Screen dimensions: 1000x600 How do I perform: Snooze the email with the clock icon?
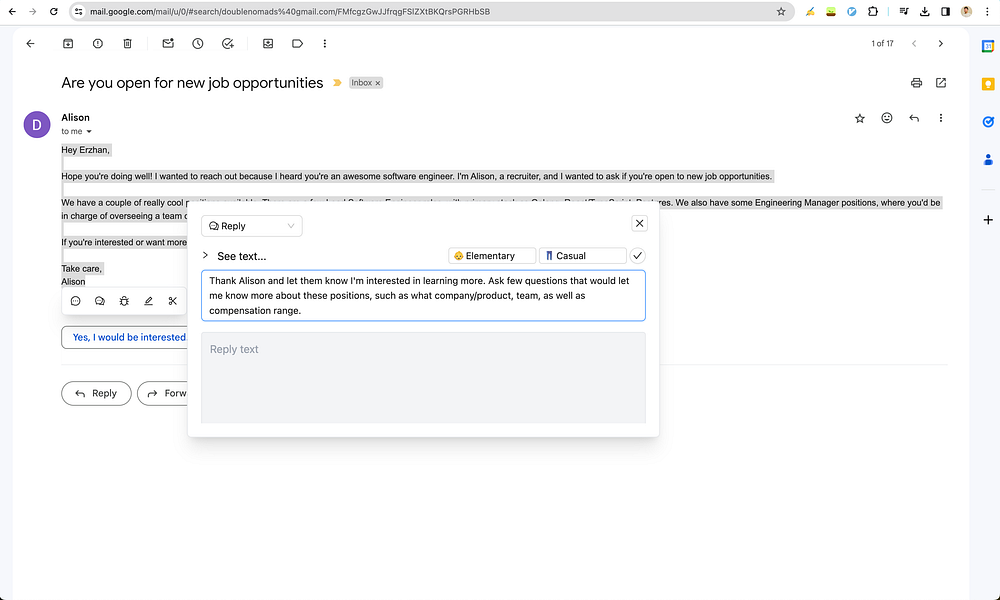click(x=198, y=43)
